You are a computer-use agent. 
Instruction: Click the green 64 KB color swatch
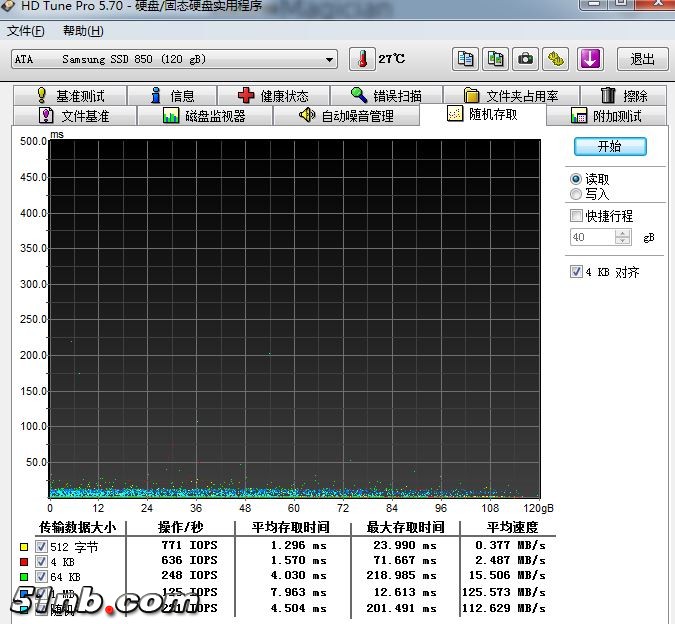point(24,576)
